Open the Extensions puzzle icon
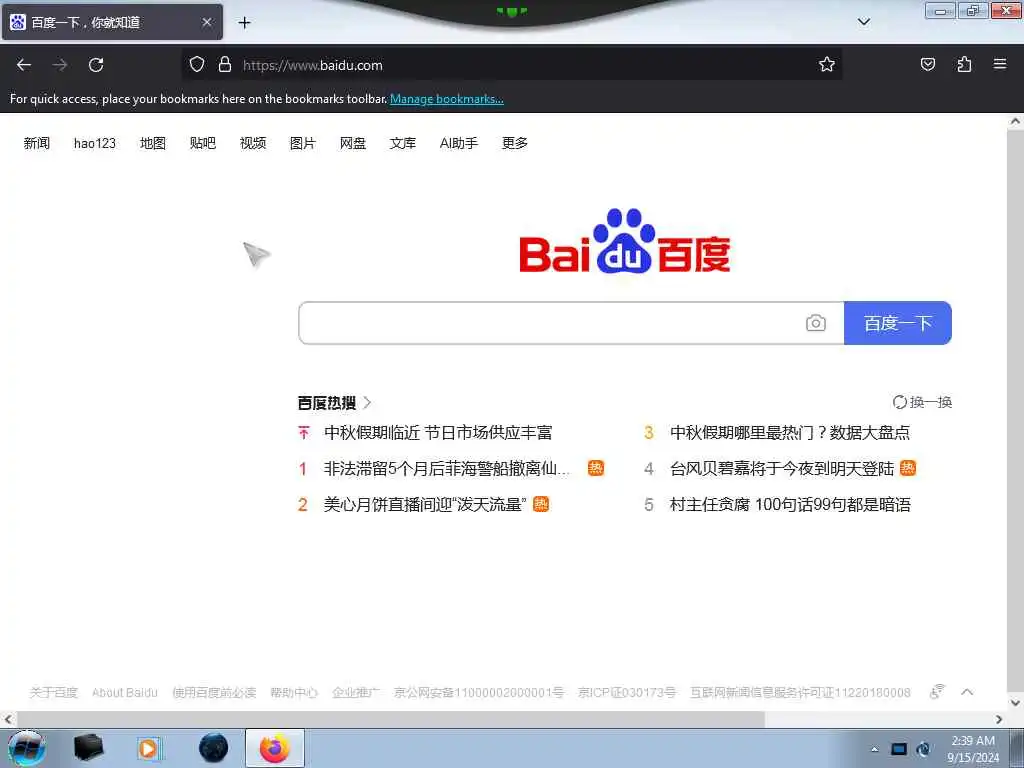This screenshot has height=768, width=1024. pyautogui.click(x=964, y=64)
